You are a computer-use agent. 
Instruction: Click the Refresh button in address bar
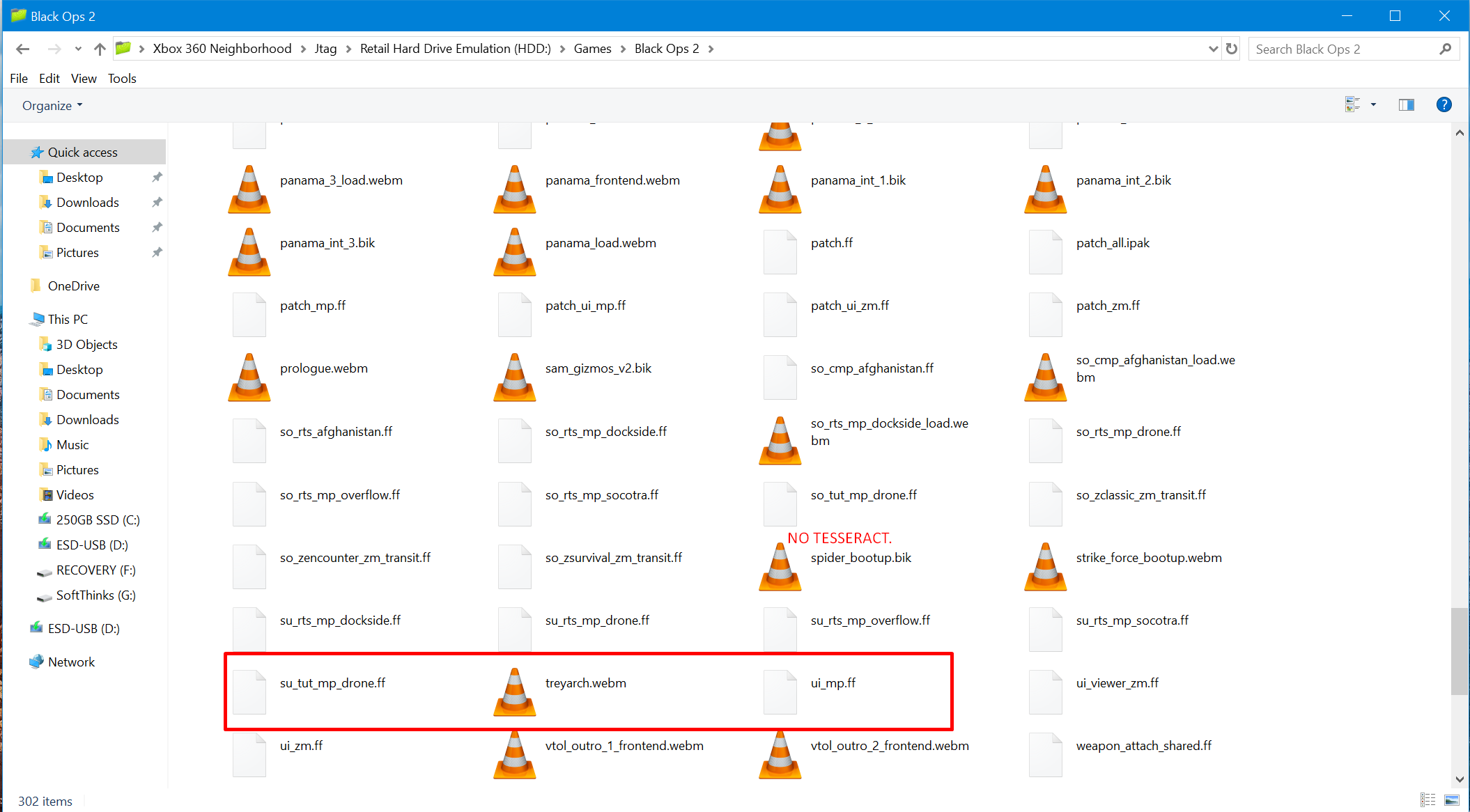1232,49
